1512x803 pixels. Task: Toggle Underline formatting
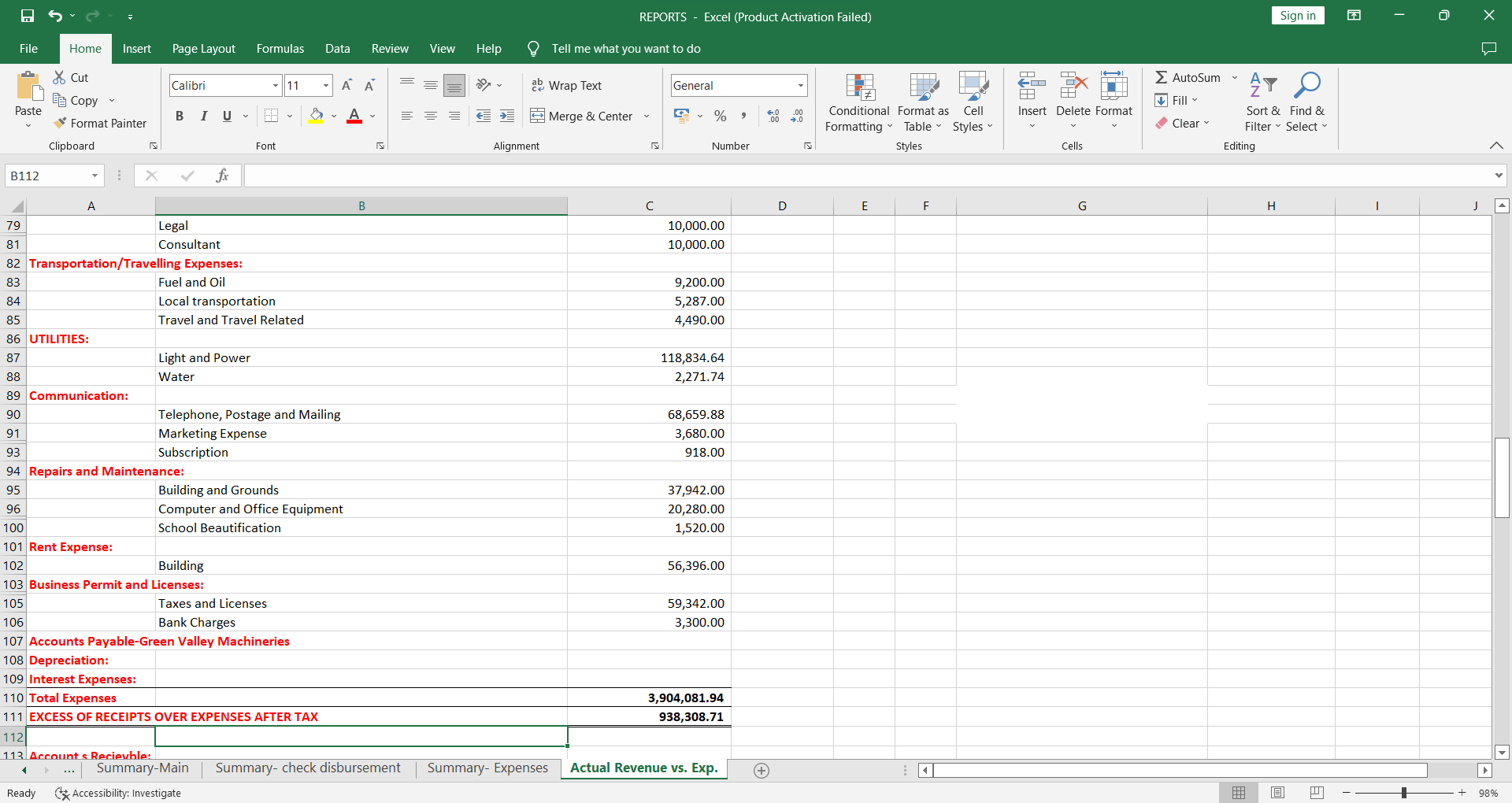pos(227,116)
